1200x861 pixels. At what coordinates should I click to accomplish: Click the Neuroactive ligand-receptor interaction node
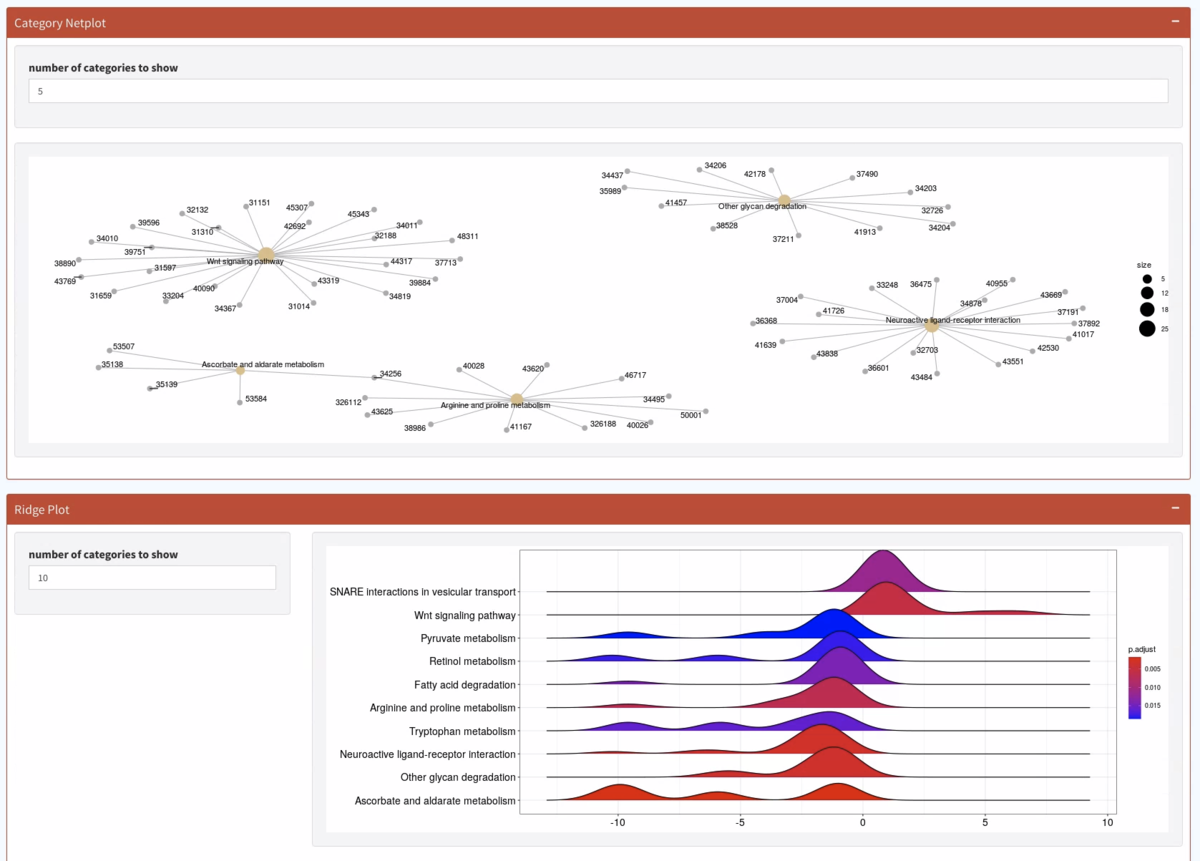[931, 325]
